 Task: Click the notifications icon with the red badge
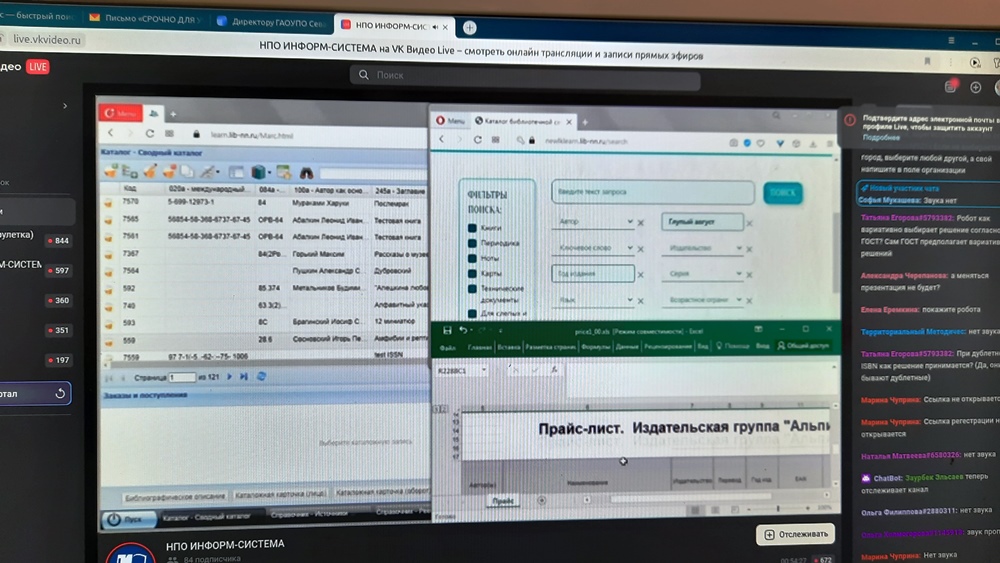(x=951, y=87)
